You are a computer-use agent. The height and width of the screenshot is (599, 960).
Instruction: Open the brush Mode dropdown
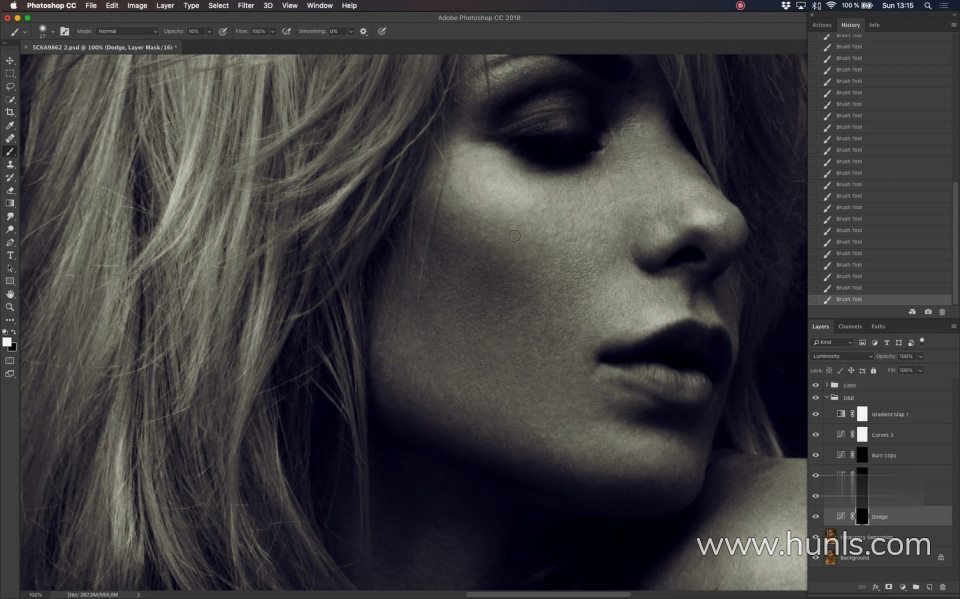[126, 31]
